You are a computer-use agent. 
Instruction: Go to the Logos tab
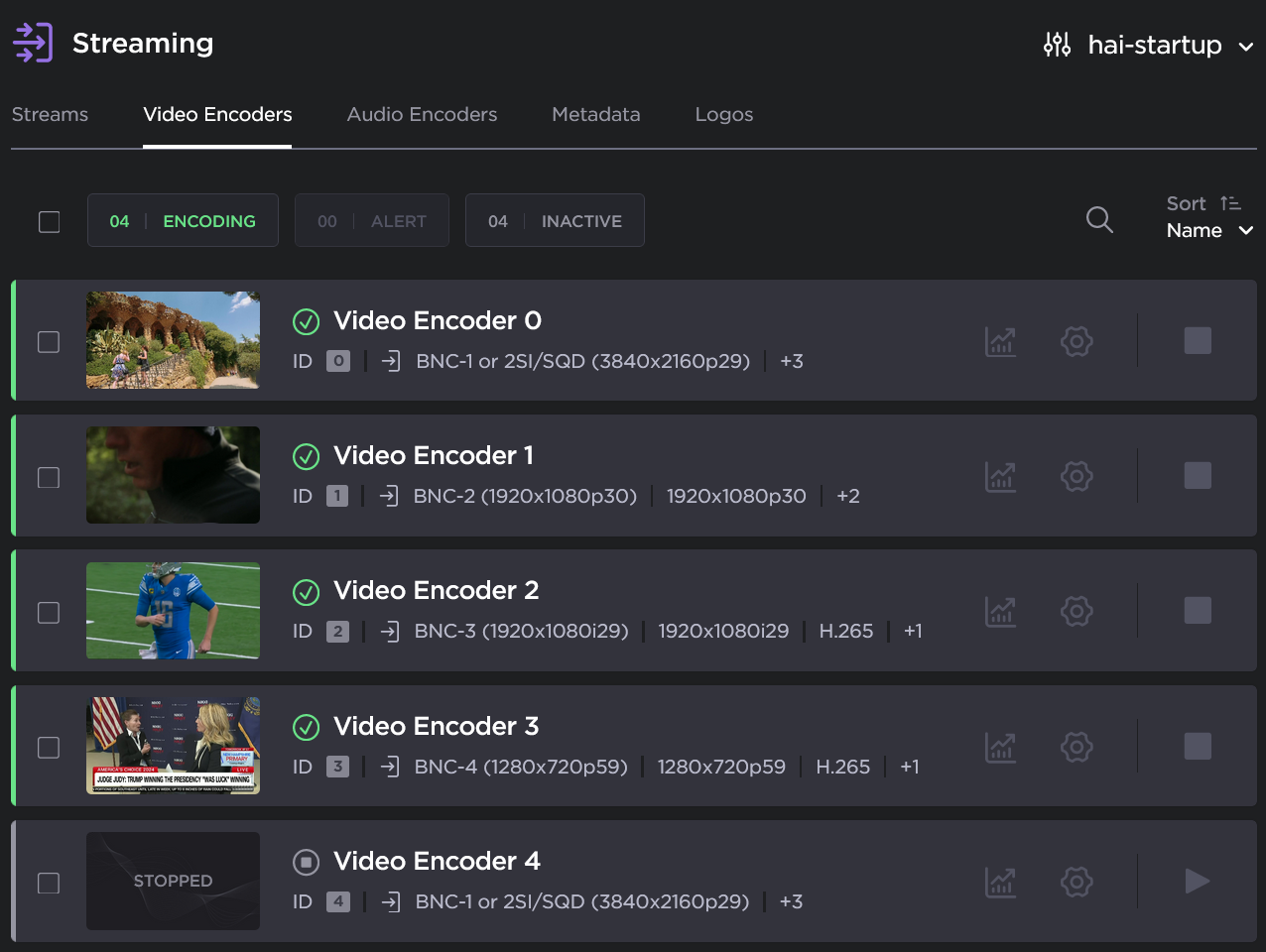coord(723,114)
